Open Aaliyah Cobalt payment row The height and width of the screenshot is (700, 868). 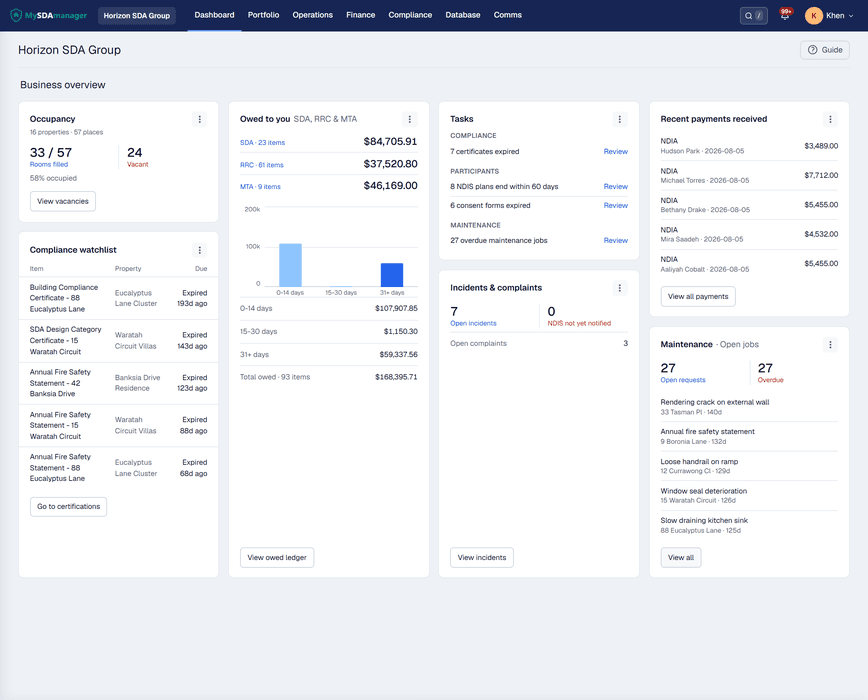point(749,264)
